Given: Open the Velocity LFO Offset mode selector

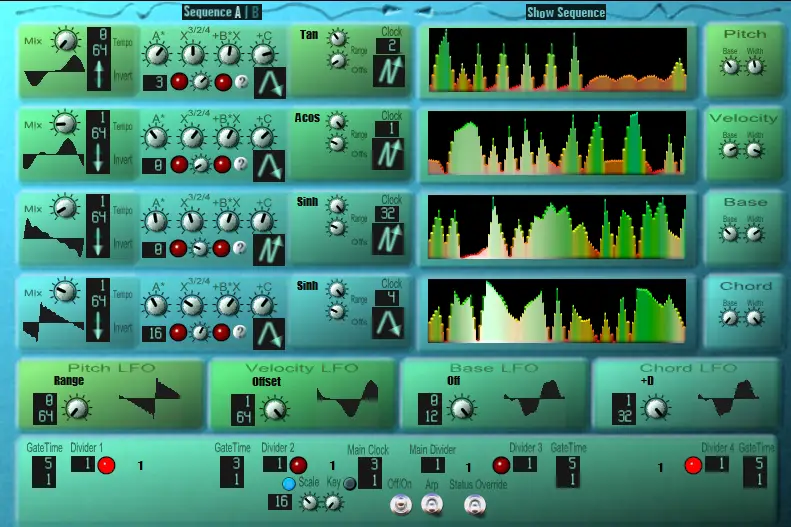Looking at the screenshot, I should click(x=266, y=381).
